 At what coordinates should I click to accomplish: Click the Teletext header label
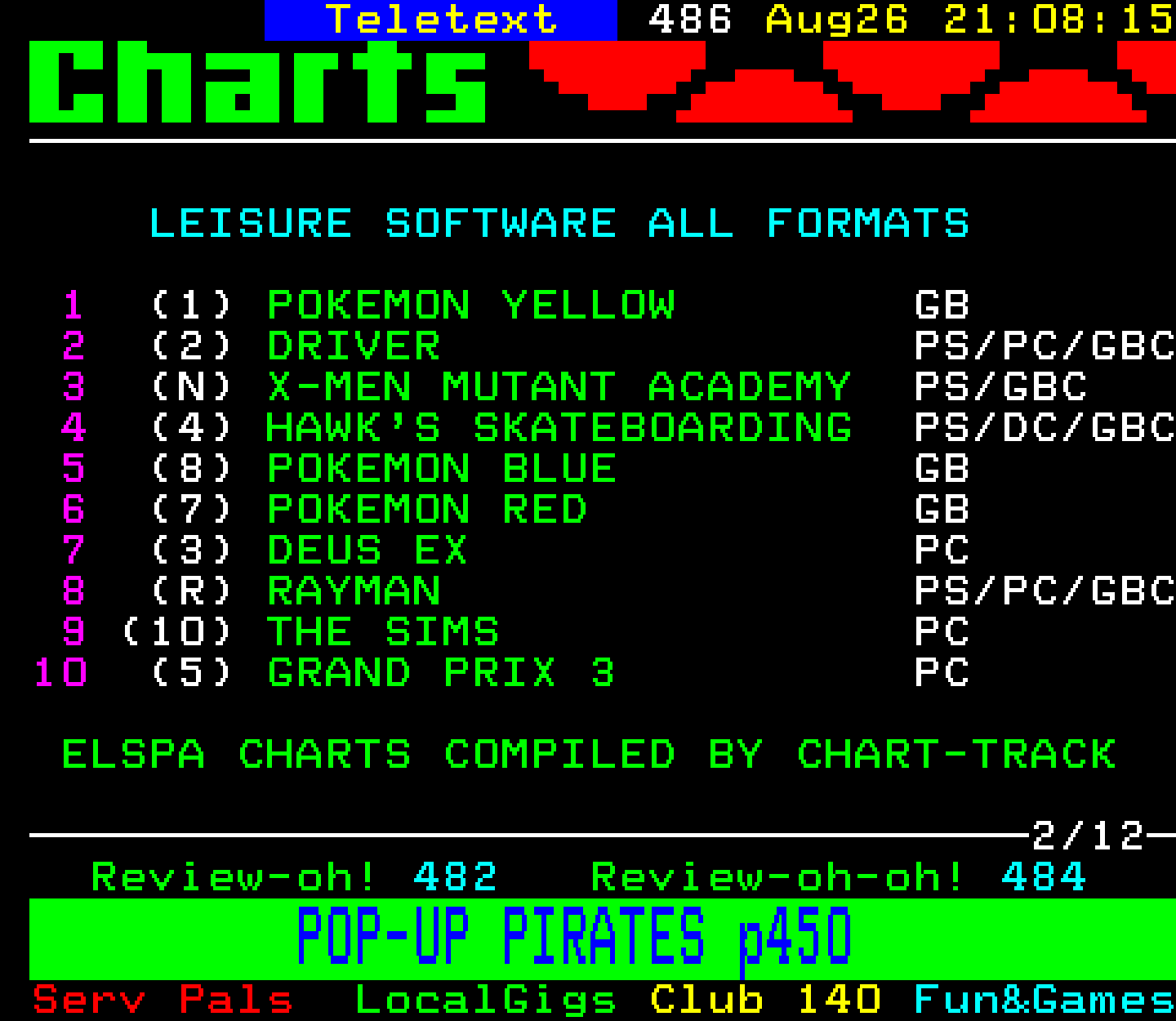coord(441,20)
